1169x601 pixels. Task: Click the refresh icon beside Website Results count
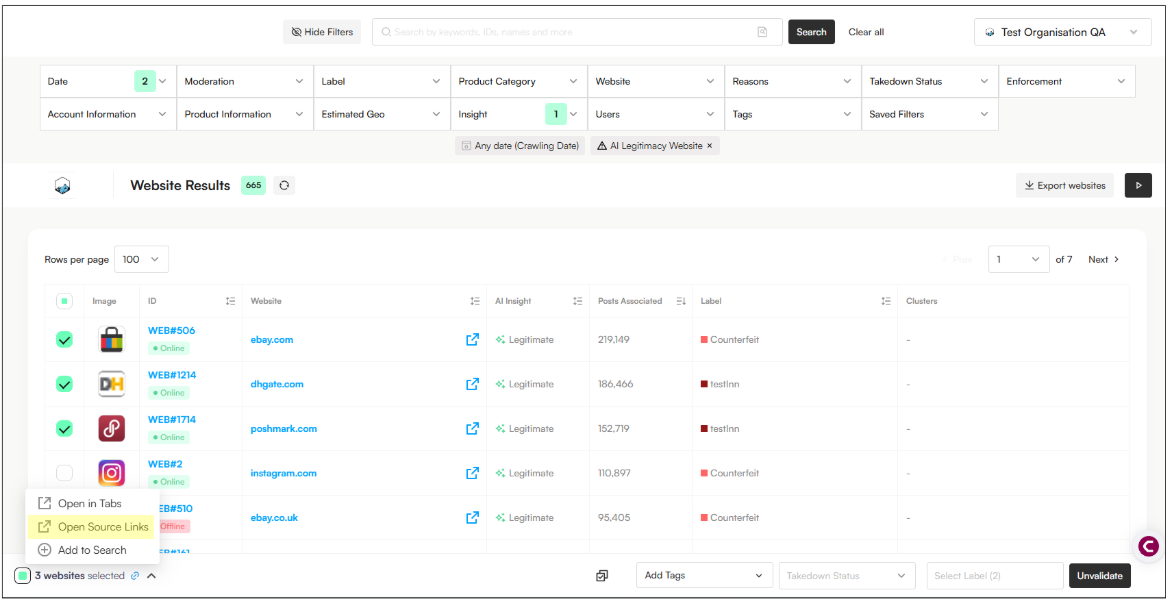284,185
